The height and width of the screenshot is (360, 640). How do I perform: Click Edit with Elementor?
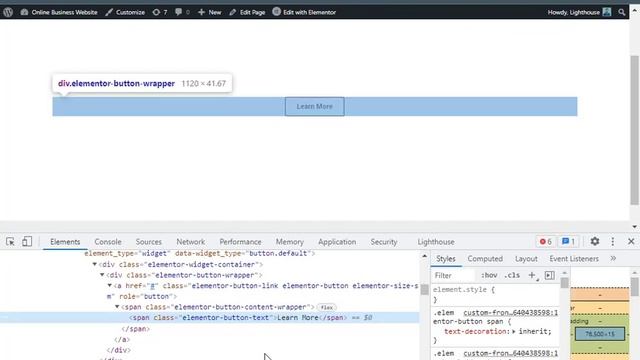tap(304, 12)
